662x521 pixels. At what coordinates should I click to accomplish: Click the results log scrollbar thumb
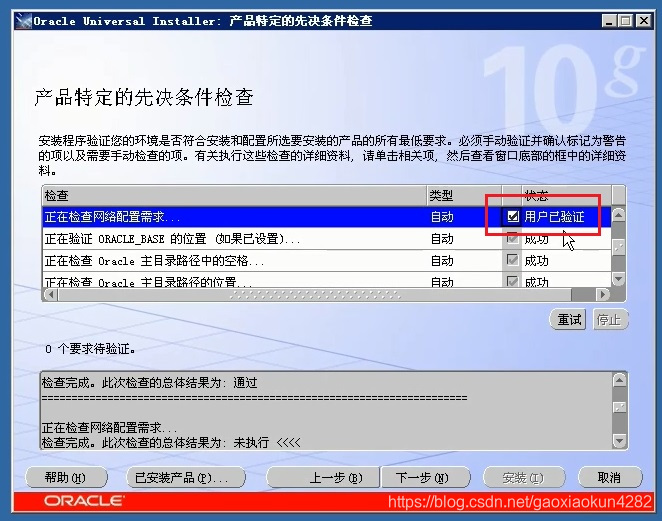619,407
